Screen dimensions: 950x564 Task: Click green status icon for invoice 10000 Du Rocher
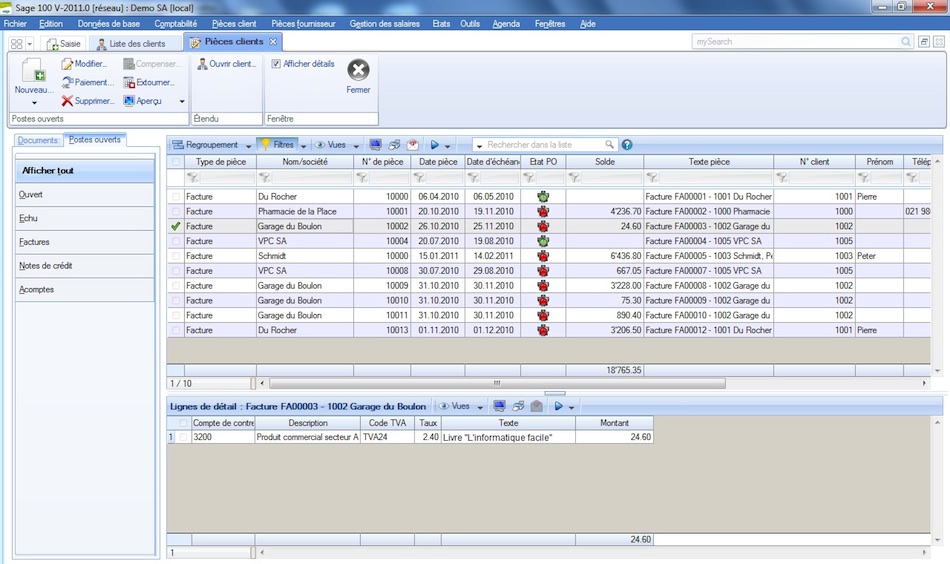point(543,196)
